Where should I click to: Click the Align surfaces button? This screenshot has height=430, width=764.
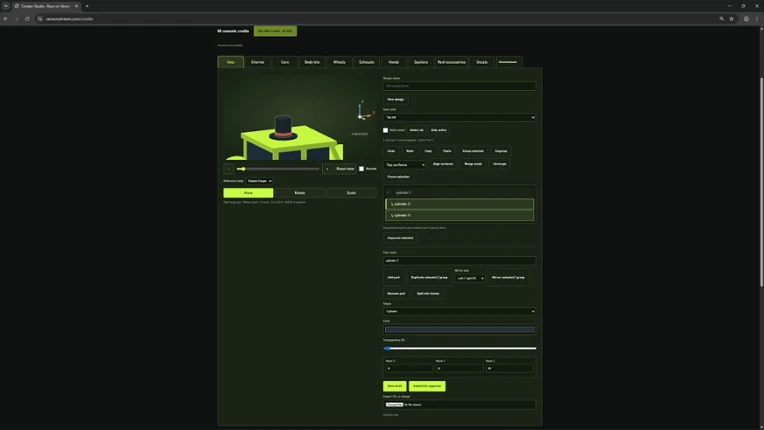click(x=443, y=164)
